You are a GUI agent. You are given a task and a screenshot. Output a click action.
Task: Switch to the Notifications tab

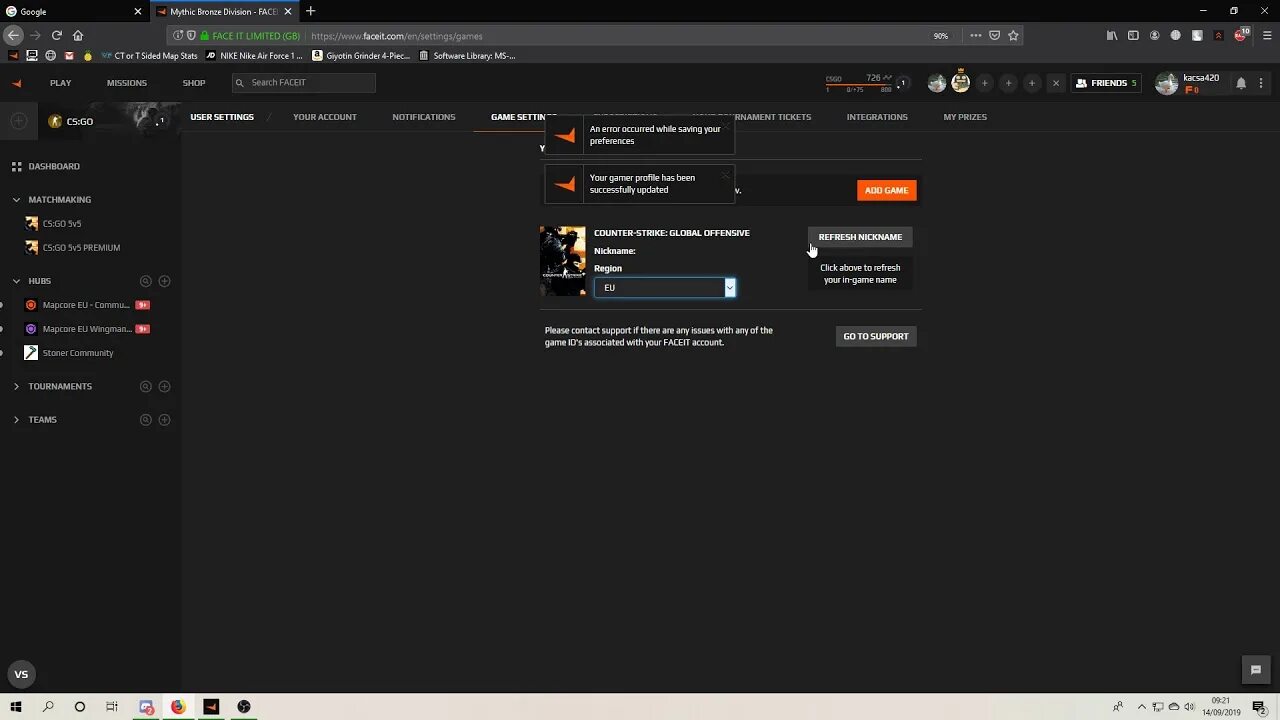coord(424,117)
